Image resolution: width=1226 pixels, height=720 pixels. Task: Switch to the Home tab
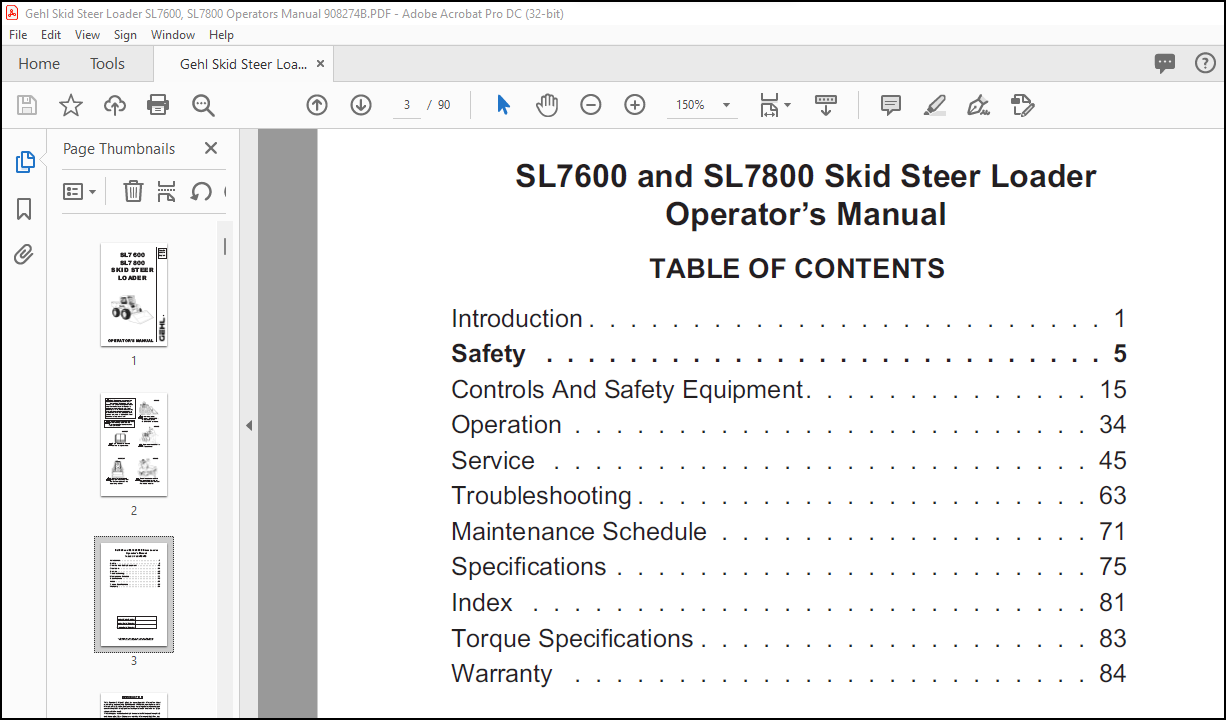[x=39, y=63]
